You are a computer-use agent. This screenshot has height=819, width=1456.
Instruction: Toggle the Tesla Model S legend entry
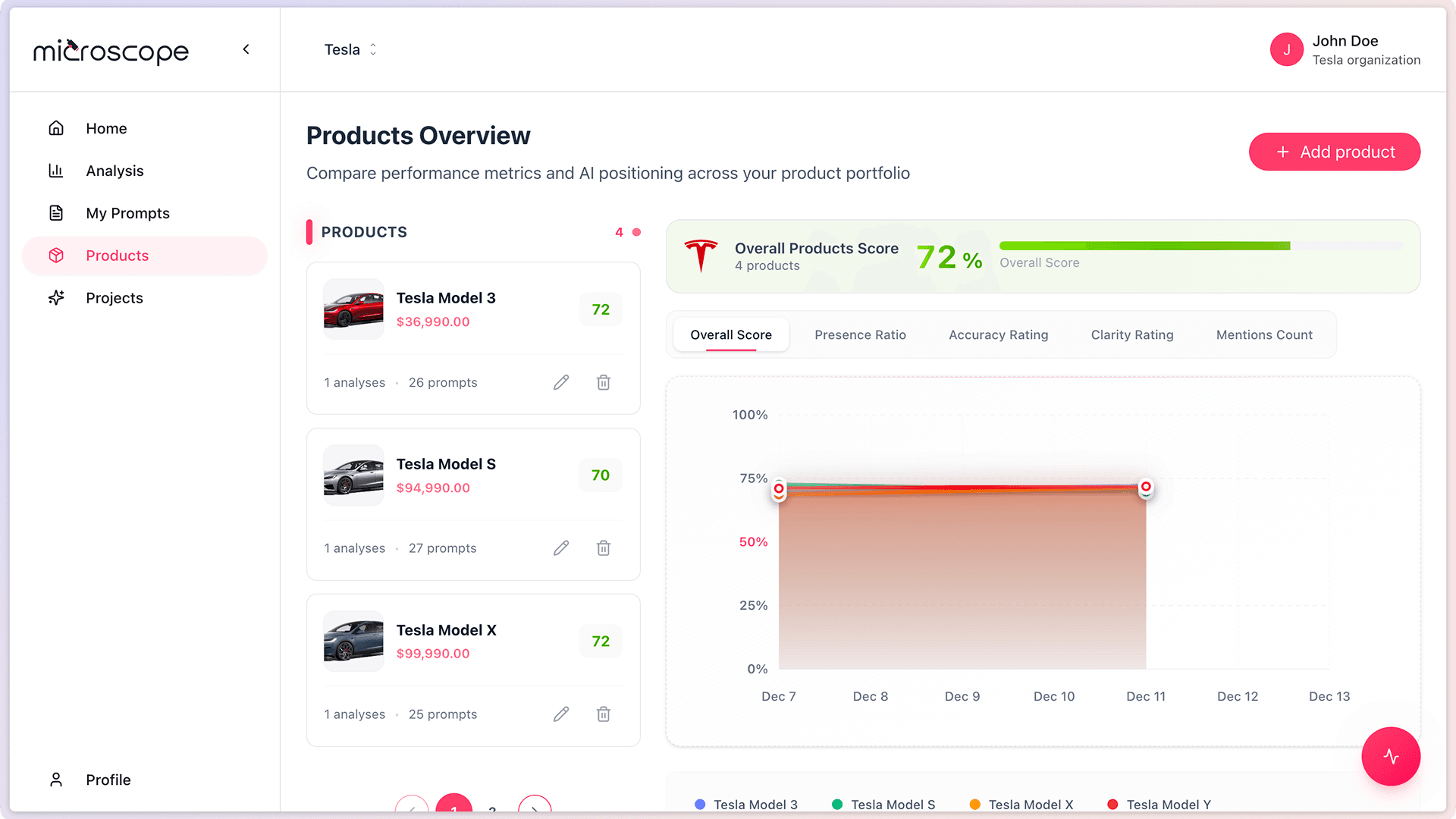884,805
